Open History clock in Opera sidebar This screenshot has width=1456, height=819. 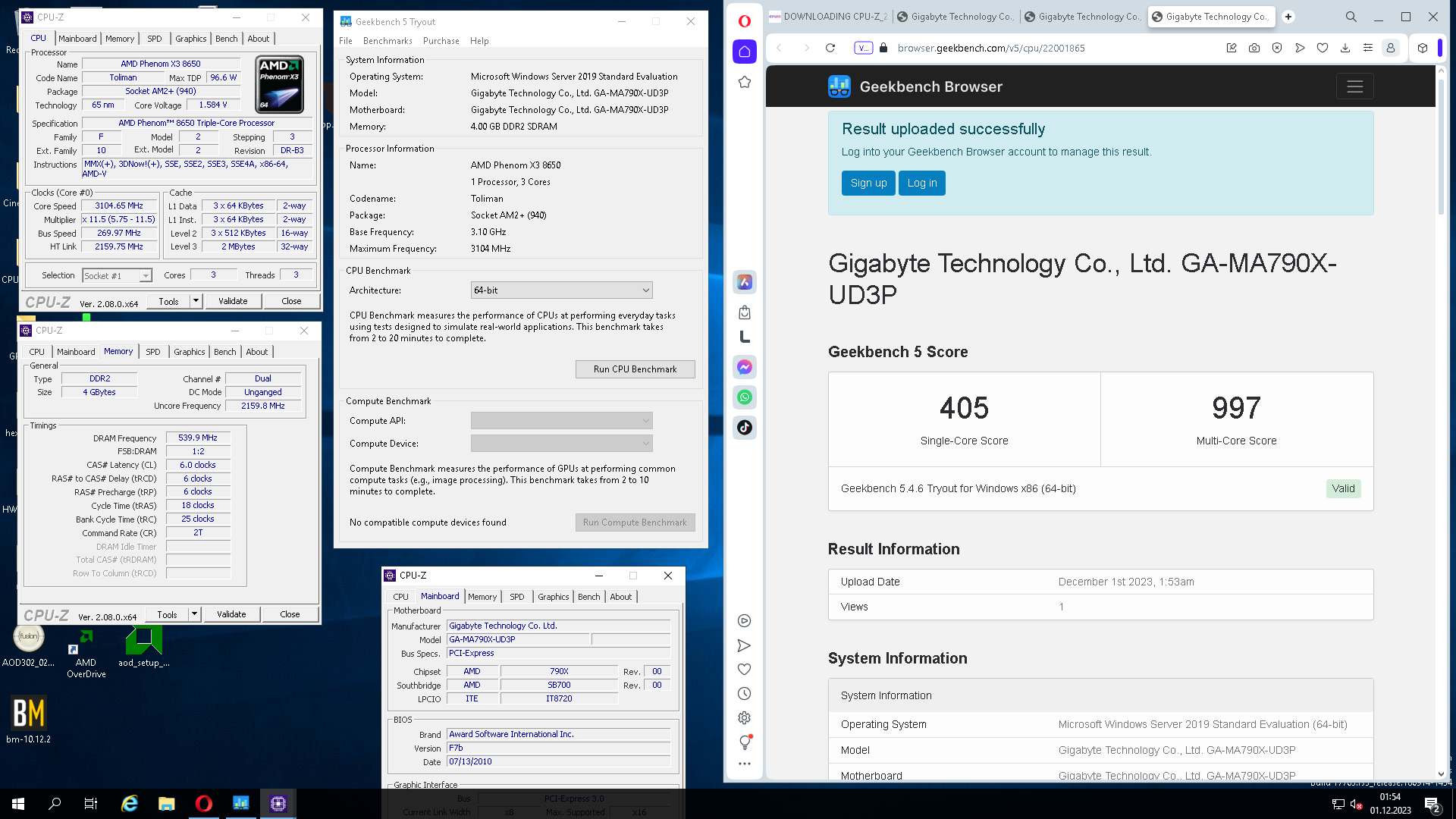(744, 694)
